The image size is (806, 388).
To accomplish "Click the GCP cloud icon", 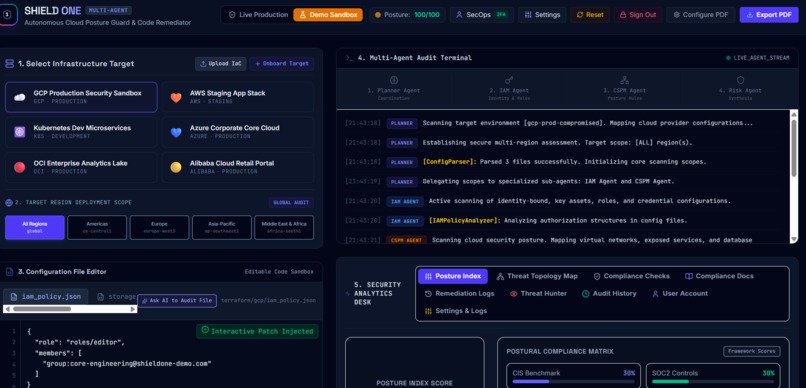I will click(x=20, y=97).
